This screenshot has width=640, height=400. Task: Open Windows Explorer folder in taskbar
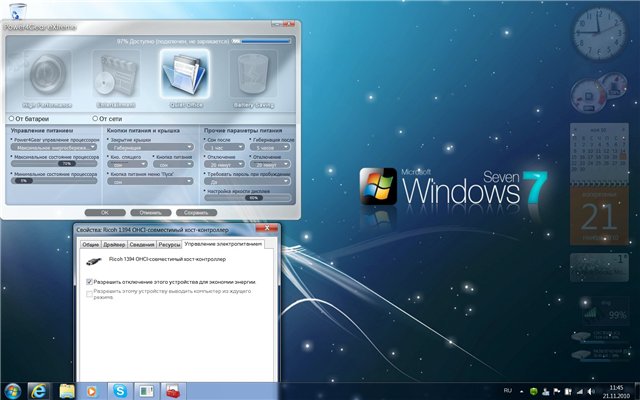coord(67,391)
